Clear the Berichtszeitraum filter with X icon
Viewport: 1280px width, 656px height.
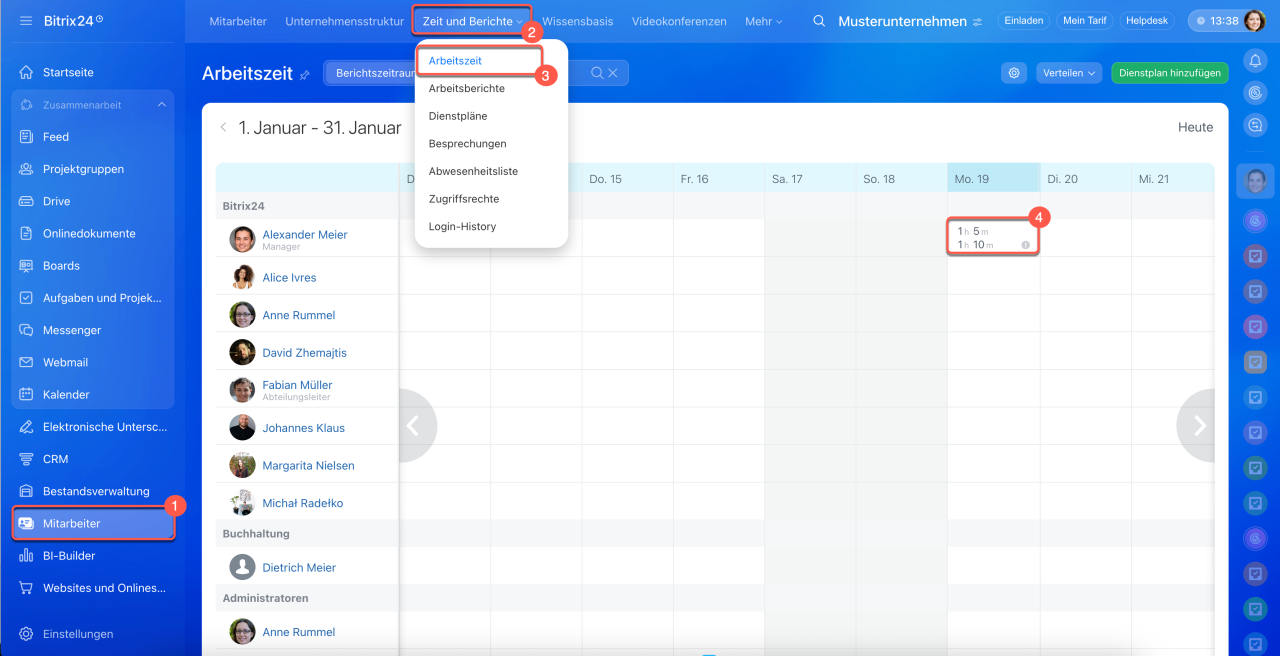[613, 73]
